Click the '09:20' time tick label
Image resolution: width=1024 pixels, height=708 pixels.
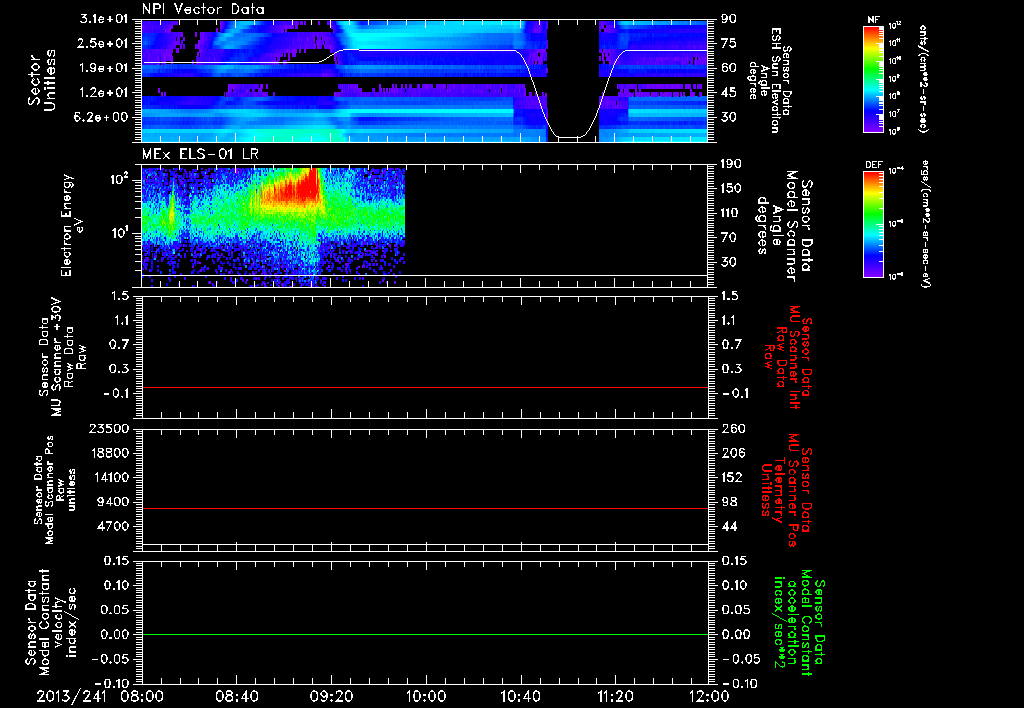[331, 696]
